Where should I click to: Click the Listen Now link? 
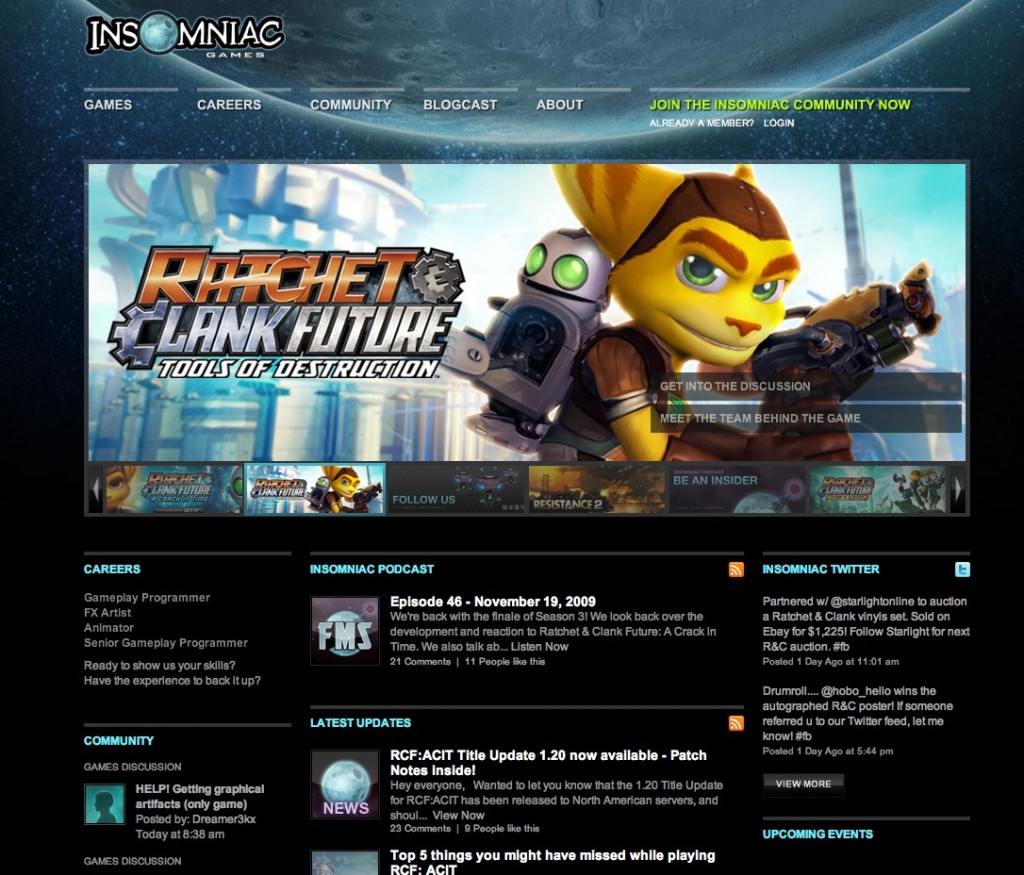(539, 646)
